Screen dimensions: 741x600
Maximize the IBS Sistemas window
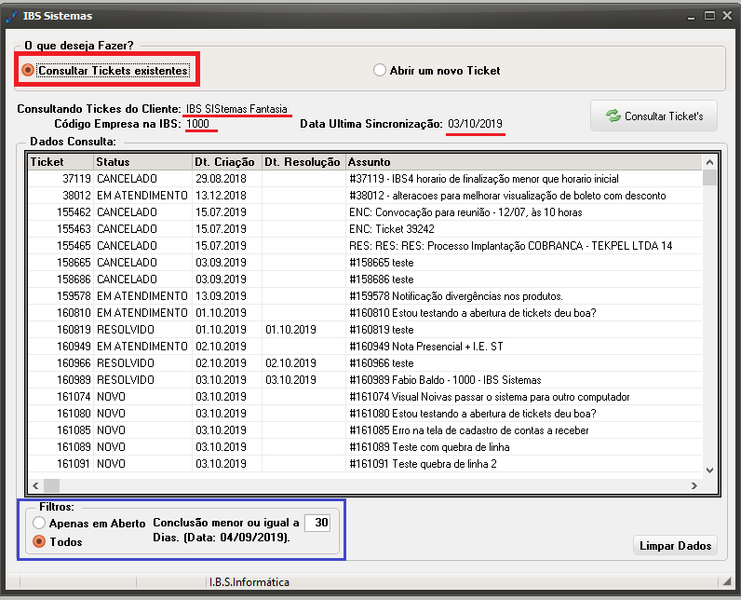(709, 16)
